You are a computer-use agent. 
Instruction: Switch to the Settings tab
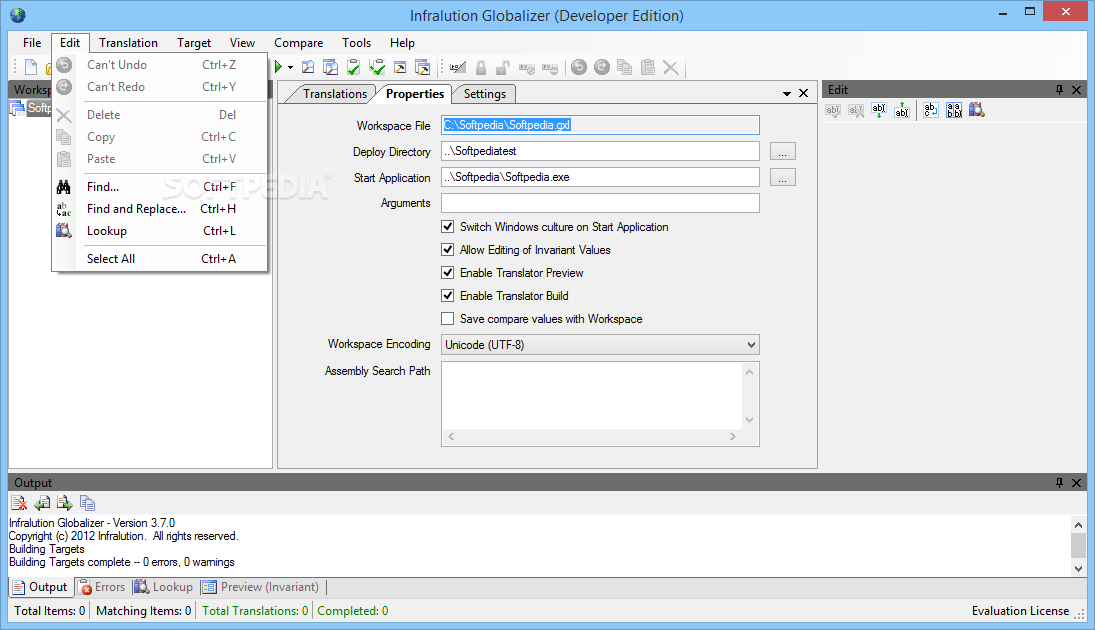tap(485, 94)
